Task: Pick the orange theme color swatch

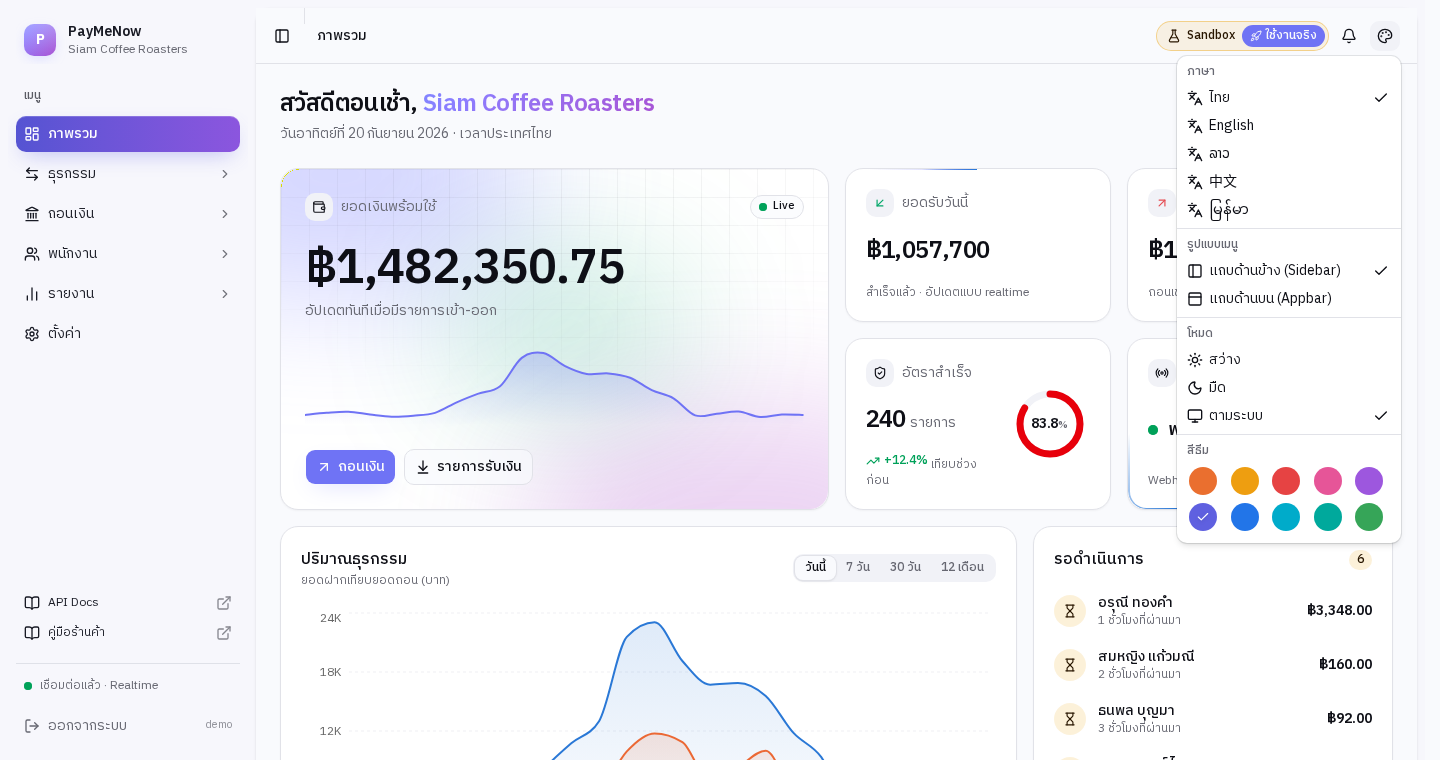Action: pyautogui.click(x=1203, y=481)
